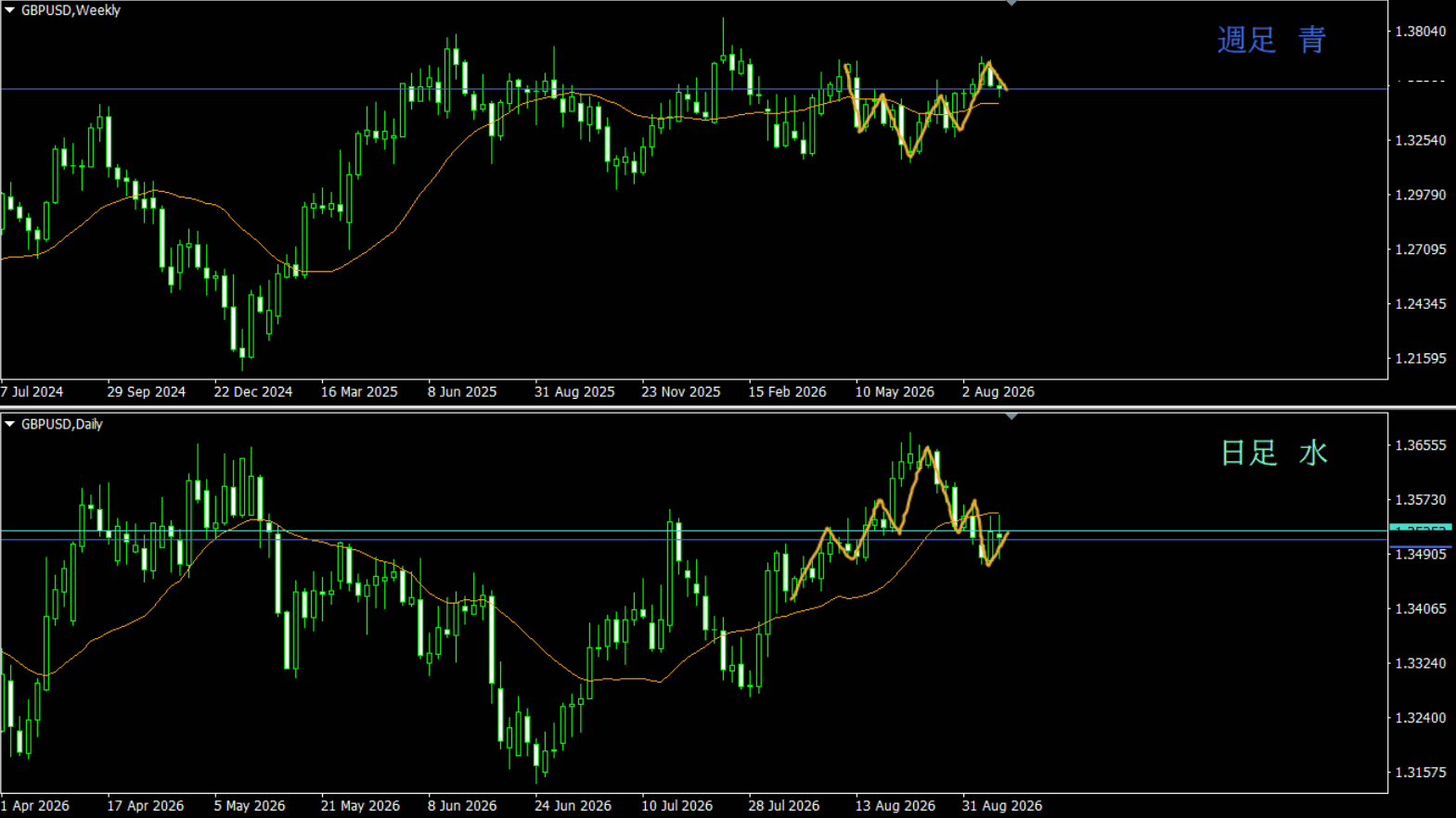The height and width of the screenshot is (818, 1456).
Task: Open the GBPUSD,Weekly chart dropdown arrow
Action: (x=9, y=10)
